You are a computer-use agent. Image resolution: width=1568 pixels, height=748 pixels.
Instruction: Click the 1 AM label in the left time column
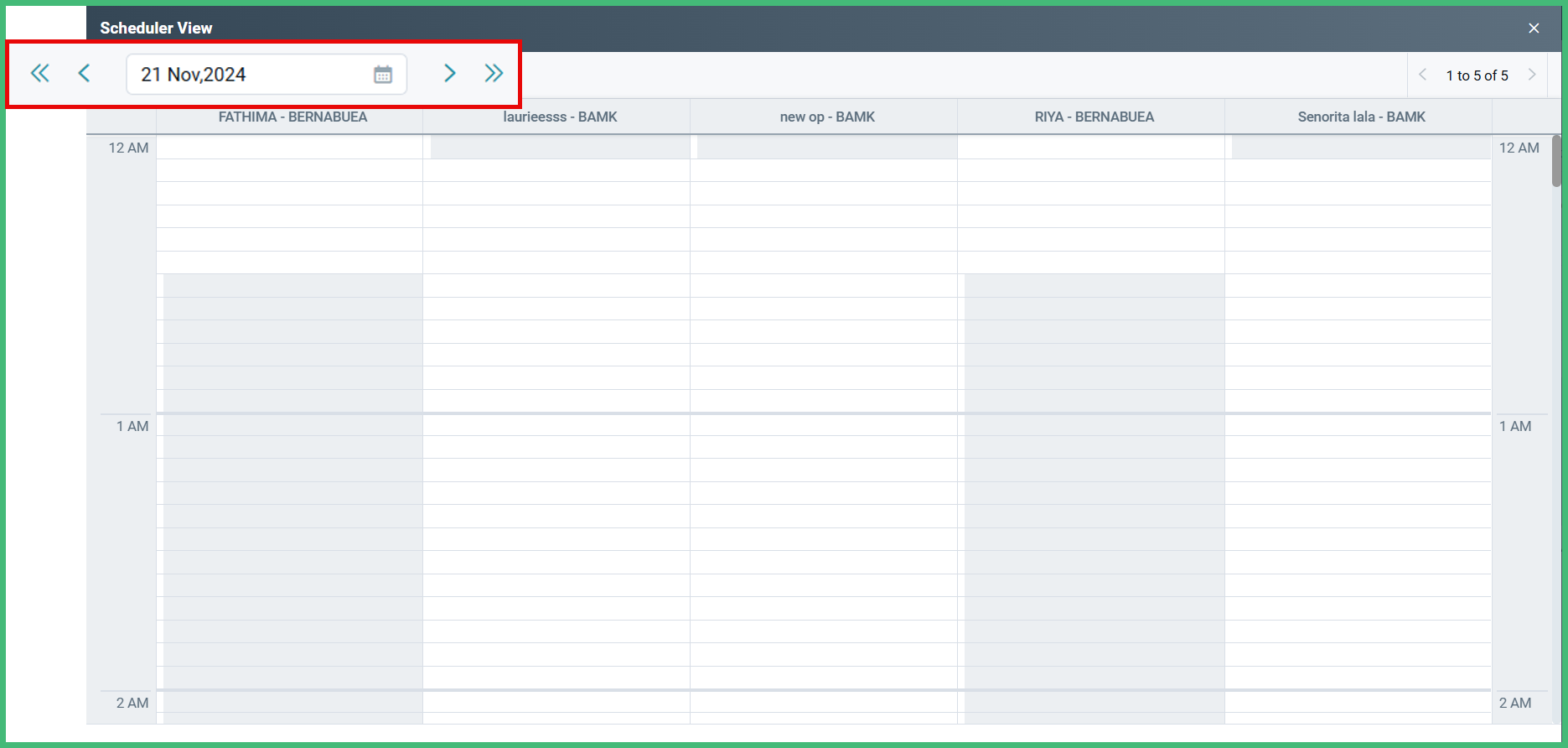pos(132,426)
